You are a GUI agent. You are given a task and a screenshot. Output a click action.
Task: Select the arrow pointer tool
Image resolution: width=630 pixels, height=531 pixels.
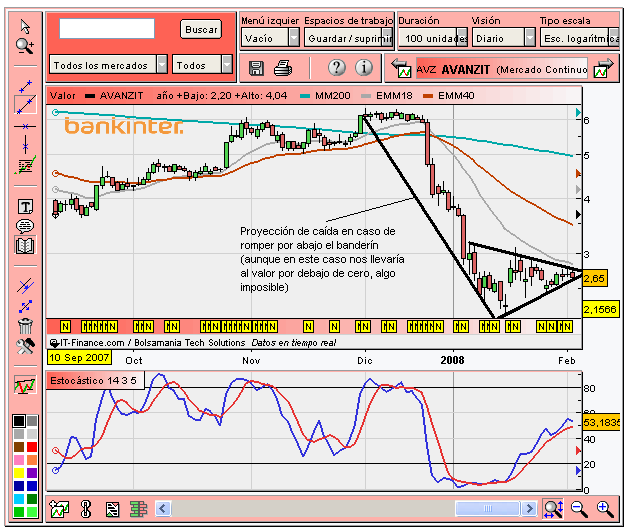click(25, 27)
